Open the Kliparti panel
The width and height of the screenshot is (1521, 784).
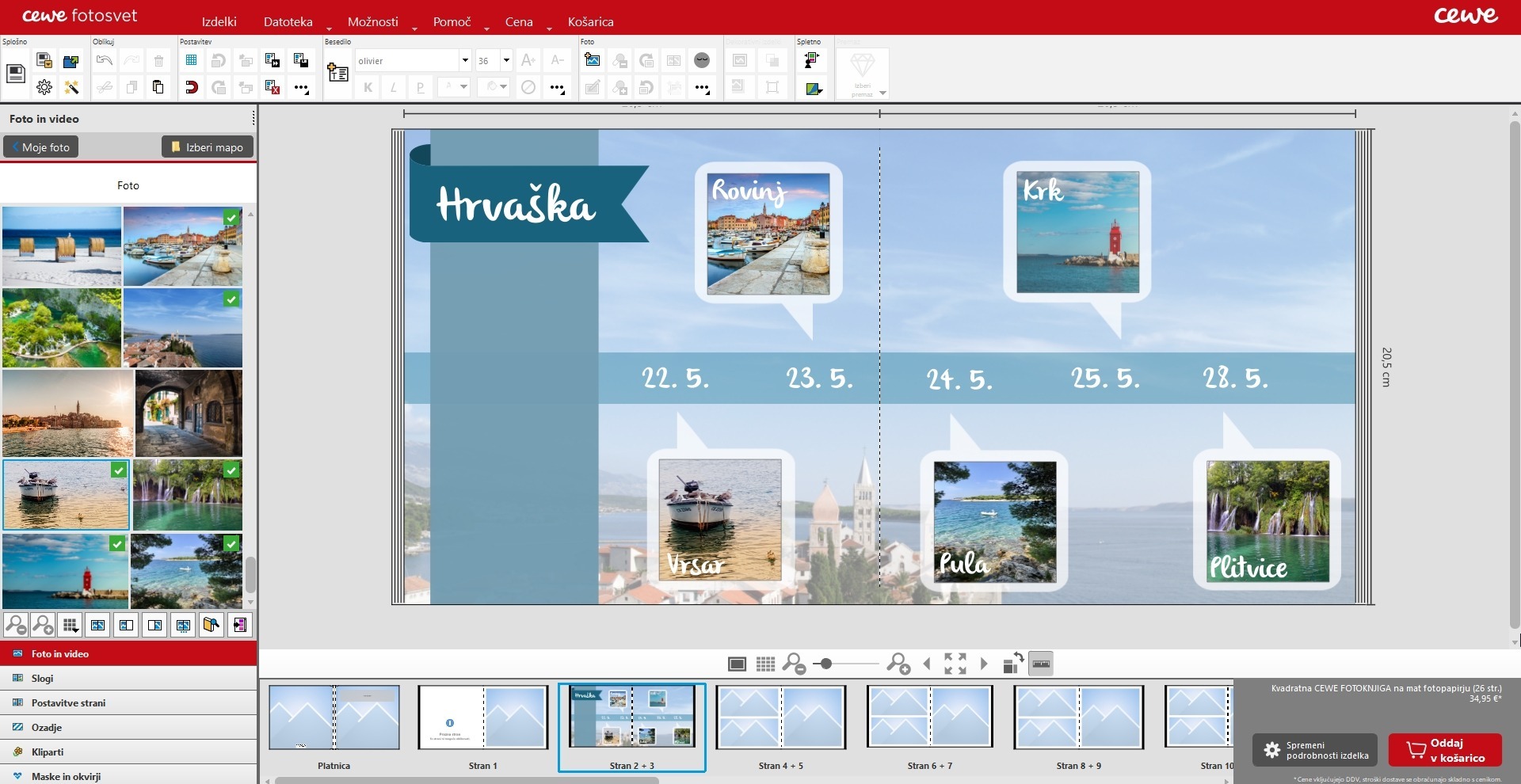pyautogui.click(x=128, y=752)
